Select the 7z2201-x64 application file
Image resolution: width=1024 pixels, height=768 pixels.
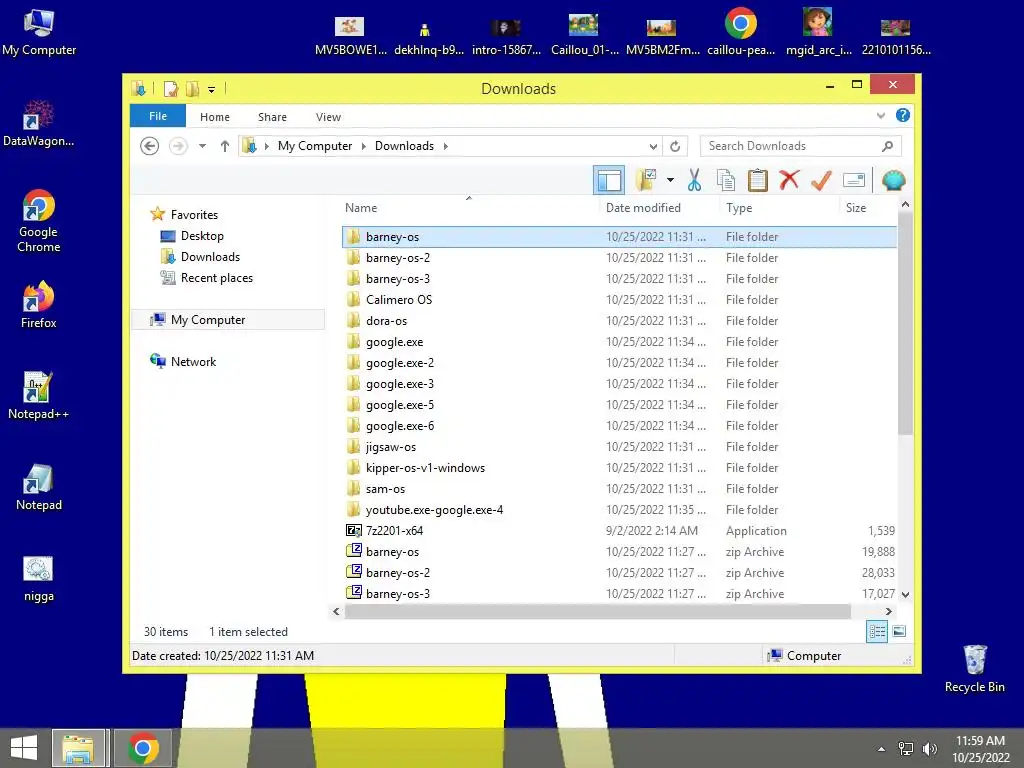[618, 530]
